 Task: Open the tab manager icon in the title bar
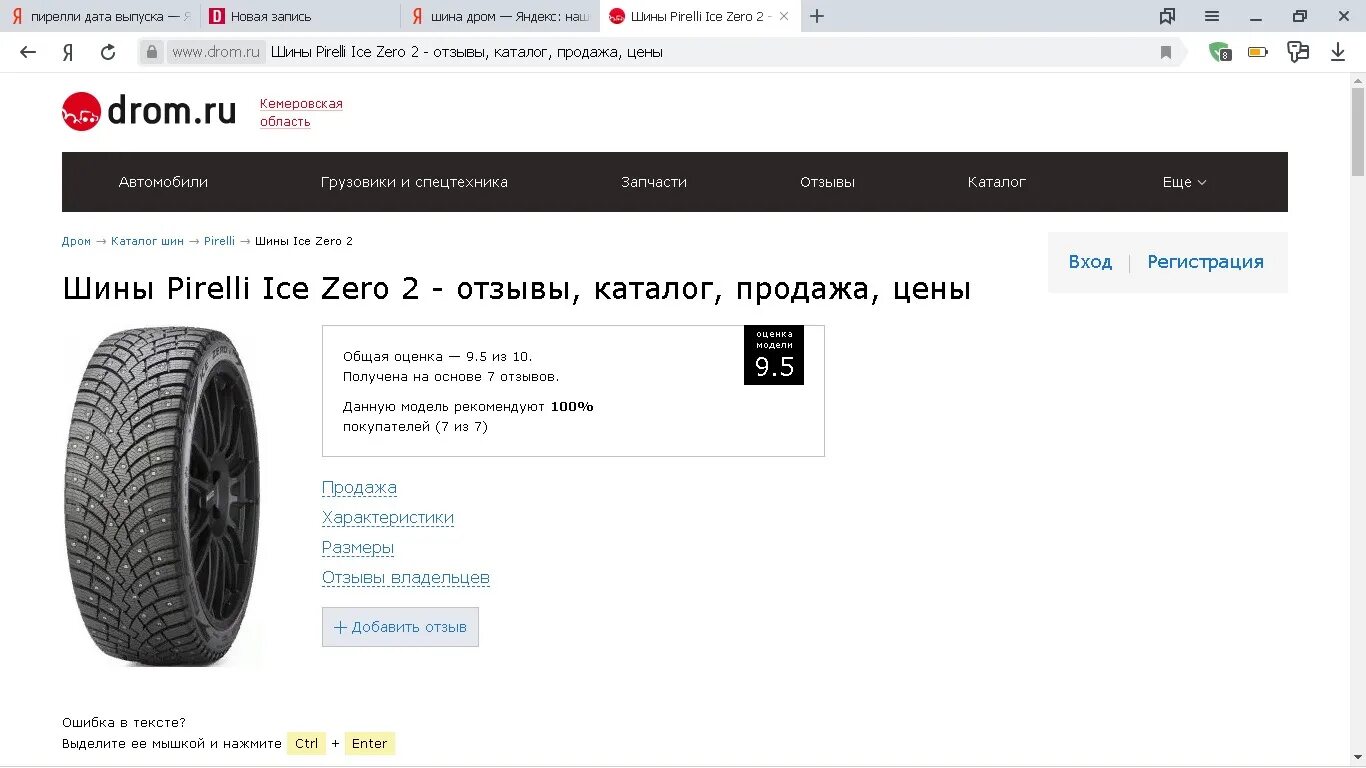1167,16
